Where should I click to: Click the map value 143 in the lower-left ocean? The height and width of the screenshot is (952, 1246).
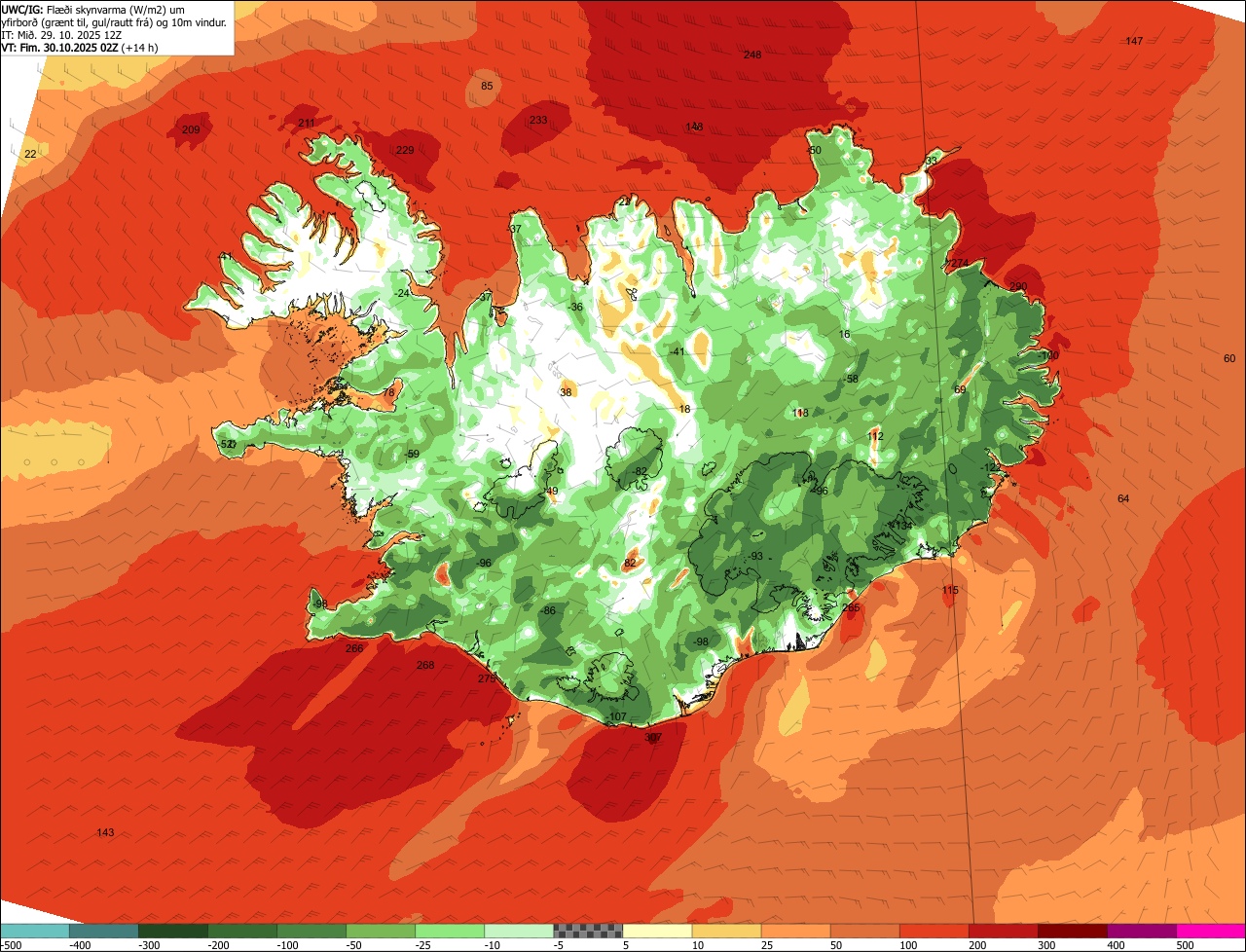click(x=105, y=832)
